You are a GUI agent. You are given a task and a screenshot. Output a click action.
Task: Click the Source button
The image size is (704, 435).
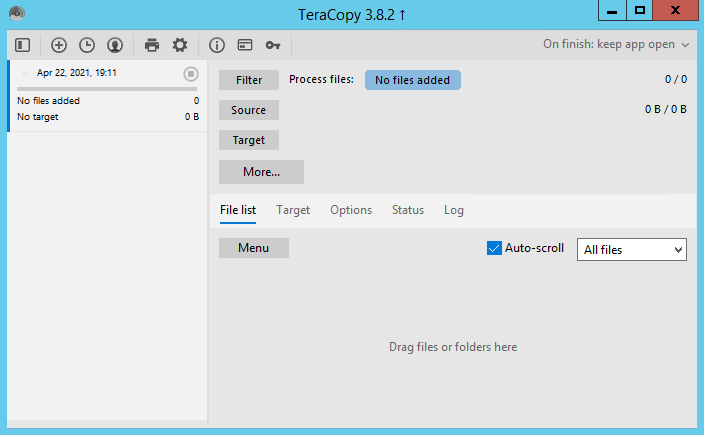click(249, 110)
